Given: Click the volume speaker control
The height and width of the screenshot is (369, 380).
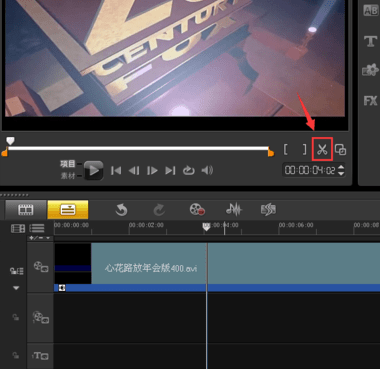Looking at the screenshot, I should tap(207, 171).
